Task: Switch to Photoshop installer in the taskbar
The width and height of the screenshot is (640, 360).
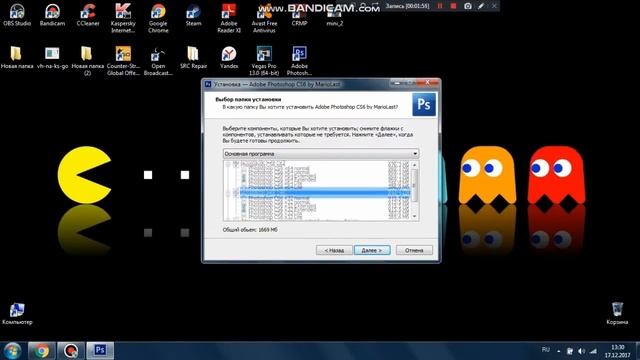Action: coord(100,351)
